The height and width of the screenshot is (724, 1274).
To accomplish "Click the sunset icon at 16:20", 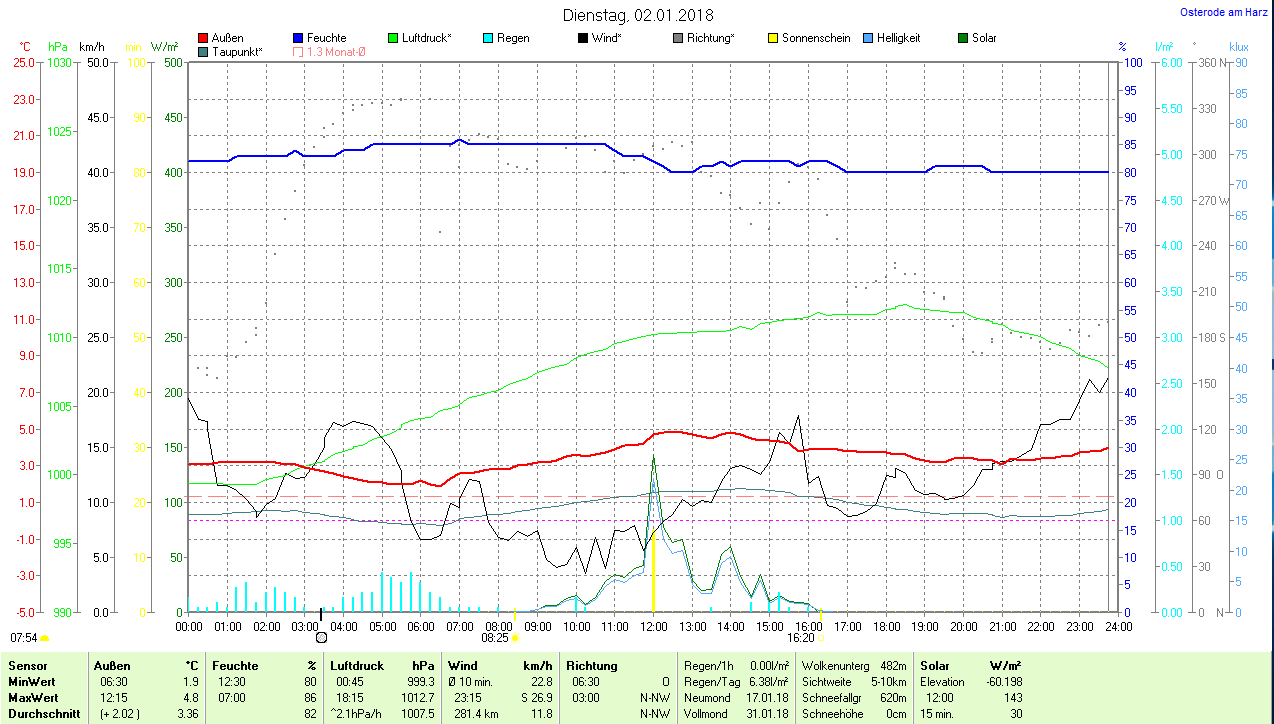I will [820, 637].
